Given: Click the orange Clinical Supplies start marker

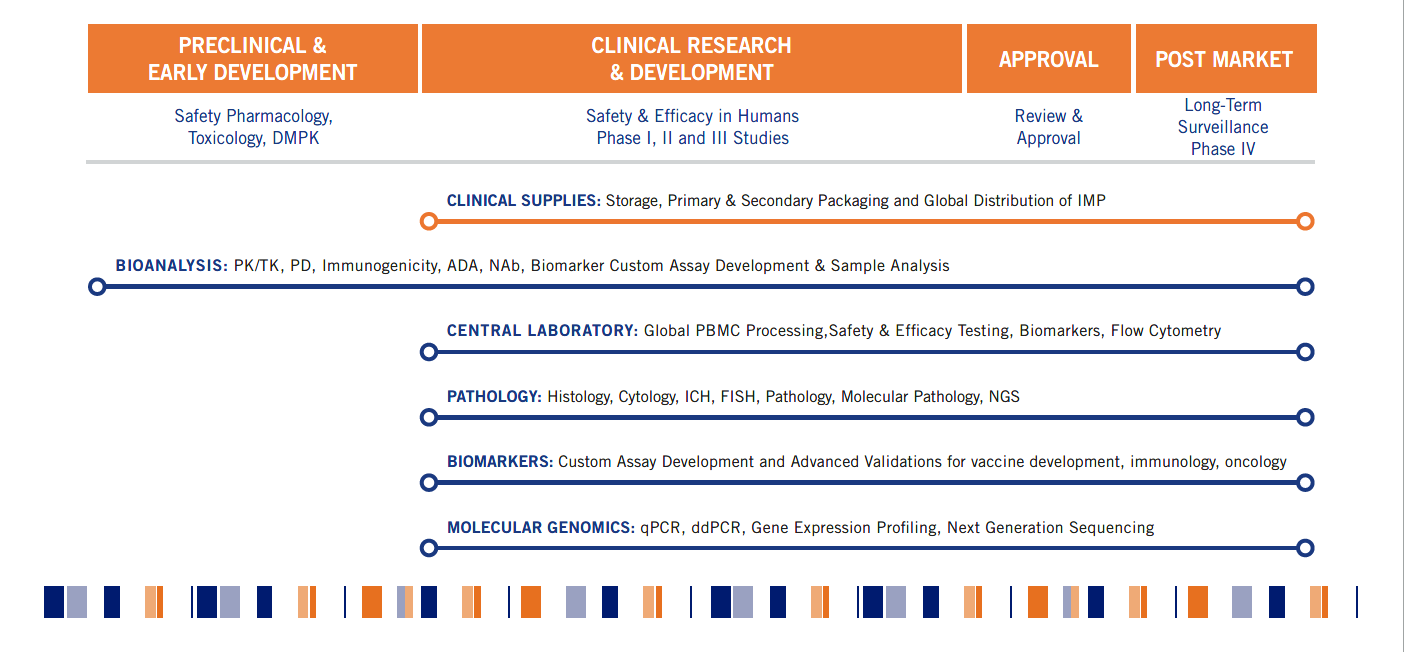Looking at the screenshot, I should [x=429, y=222].
